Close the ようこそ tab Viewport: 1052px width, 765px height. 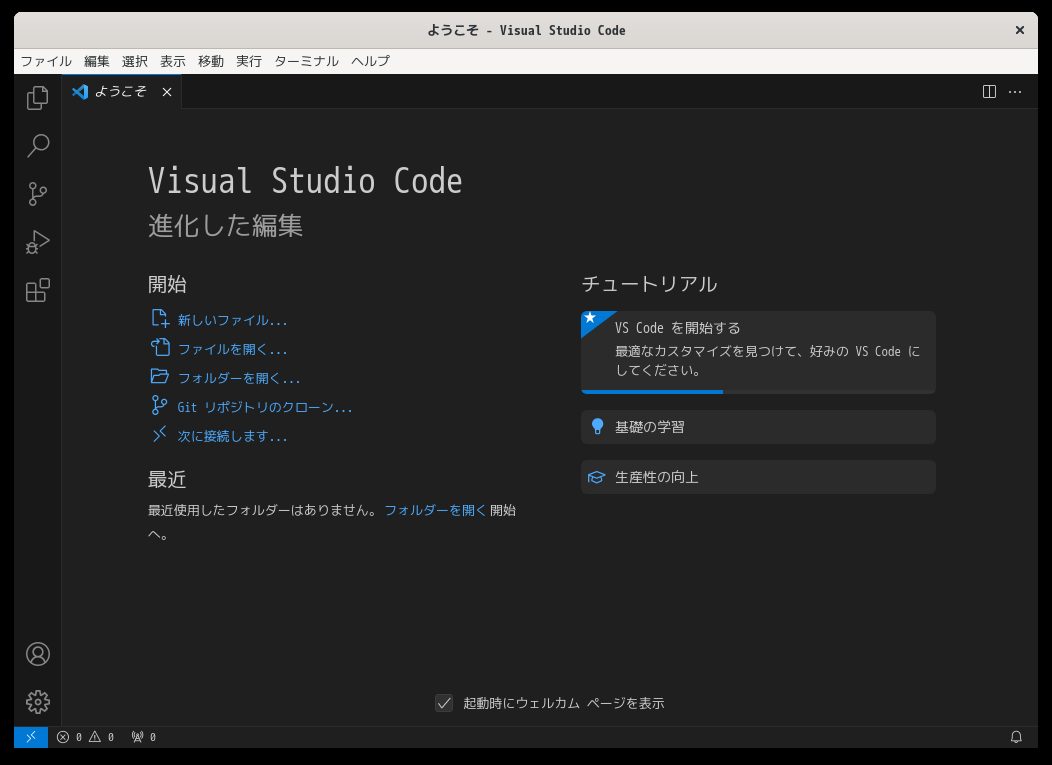click(x=167, y=92)
